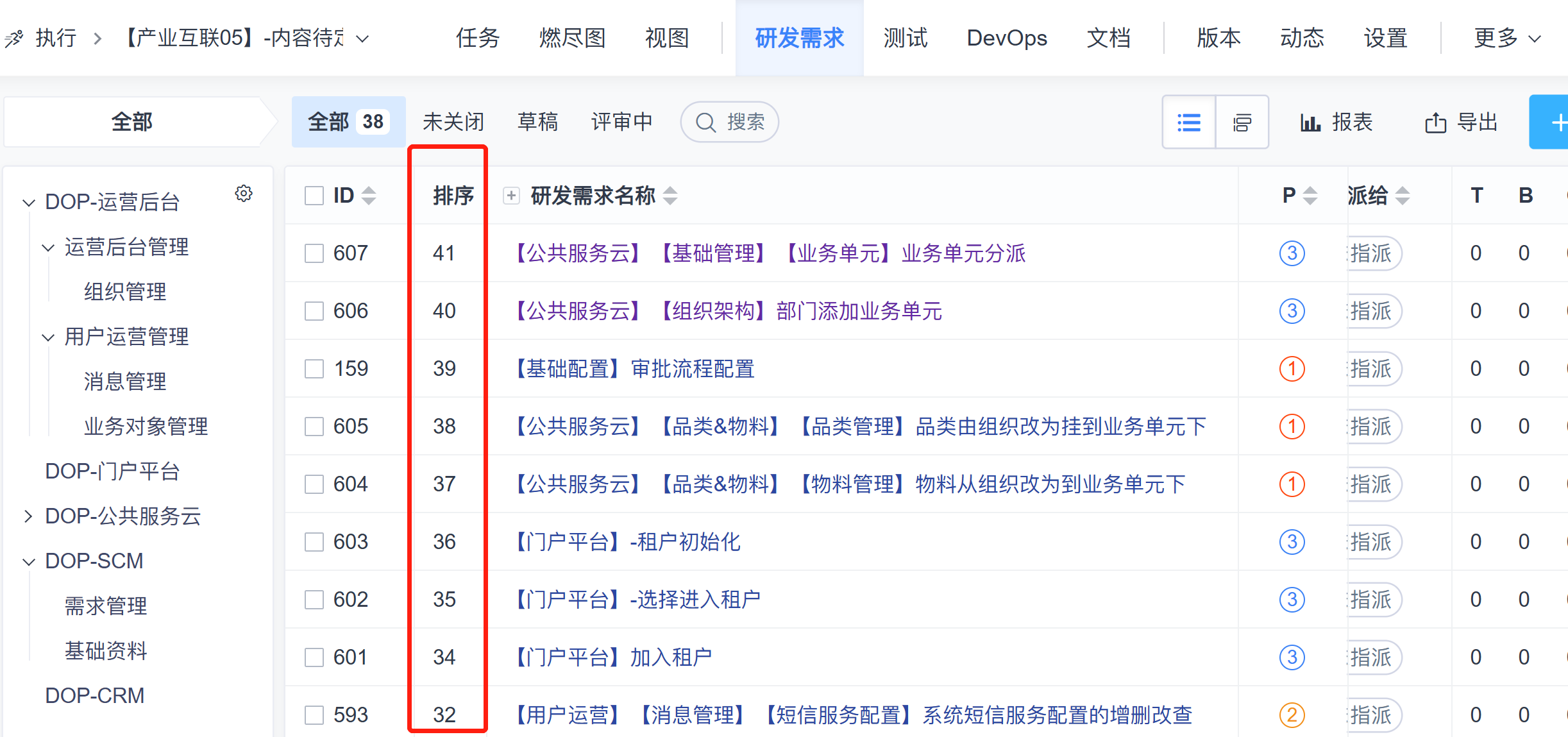Click the 报表 chart icon
The width and height of the screenshot is (1568, 737).
(1310, 122)
